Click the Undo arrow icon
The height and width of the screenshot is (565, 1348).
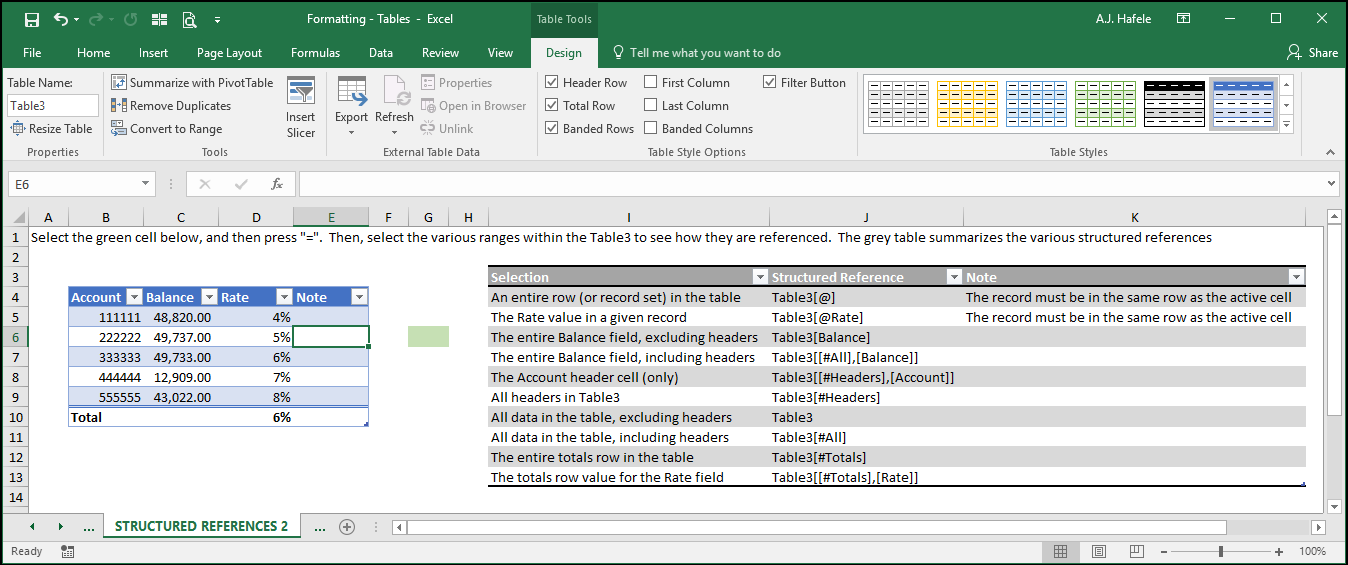point(61,19)
